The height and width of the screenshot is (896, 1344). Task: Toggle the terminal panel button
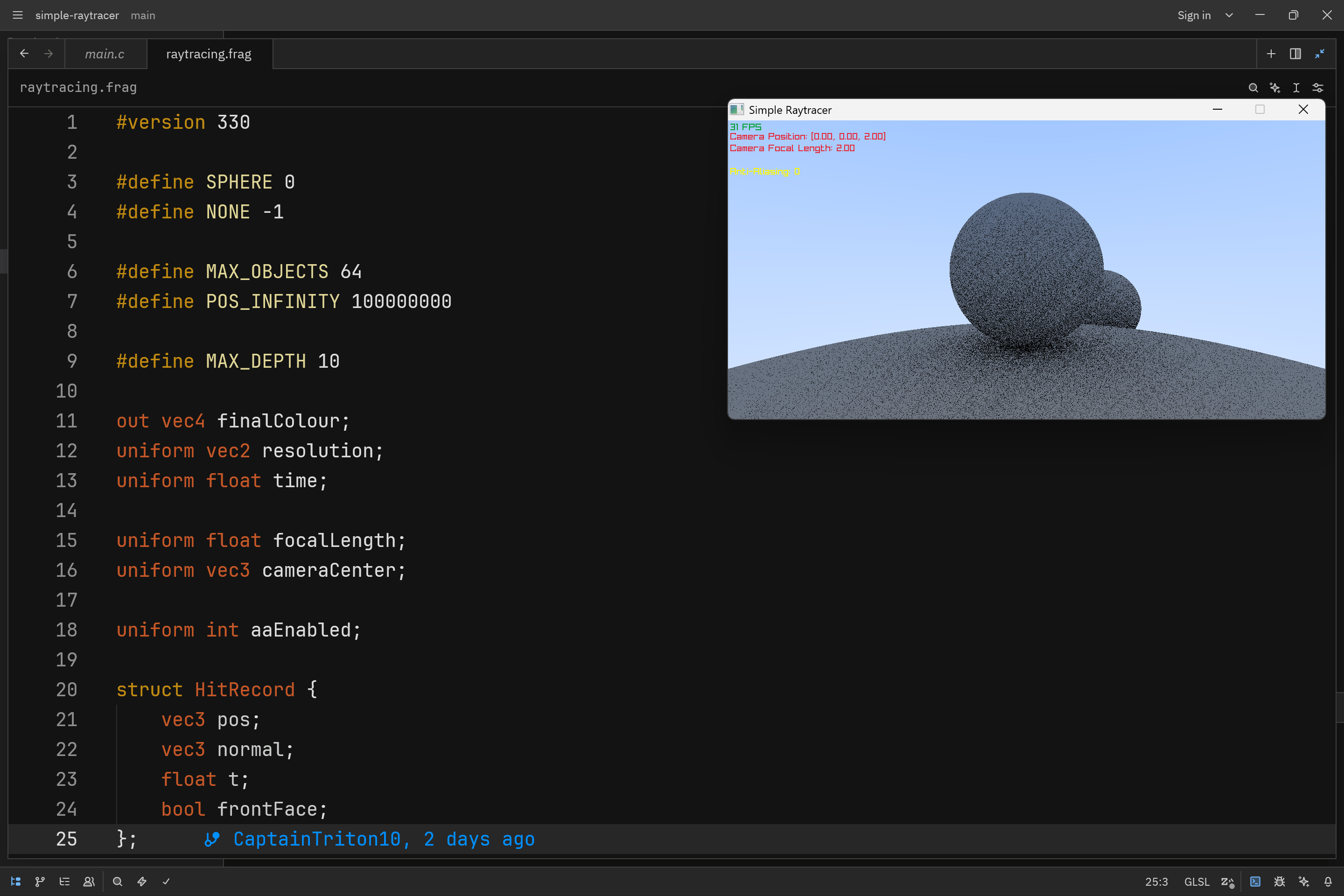coord(1255,881)
